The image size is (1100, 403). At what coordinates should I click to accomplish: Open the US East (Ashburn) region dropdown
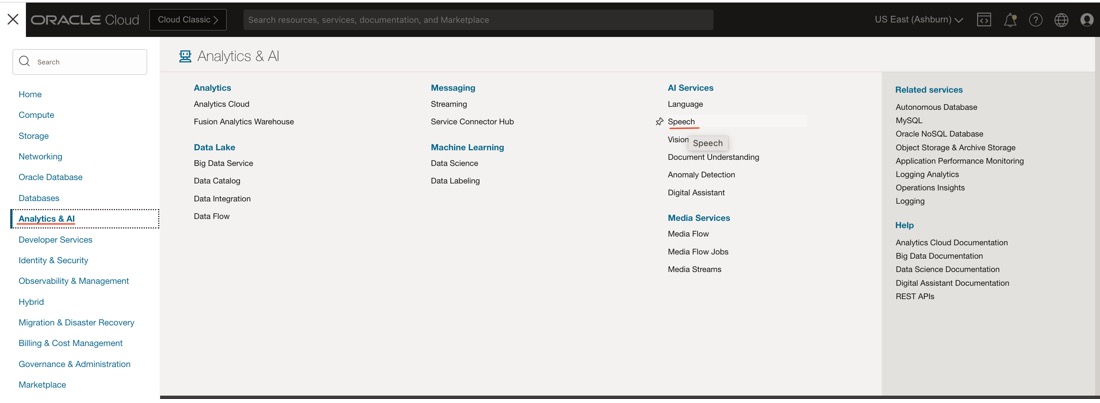tap(918, 20)
